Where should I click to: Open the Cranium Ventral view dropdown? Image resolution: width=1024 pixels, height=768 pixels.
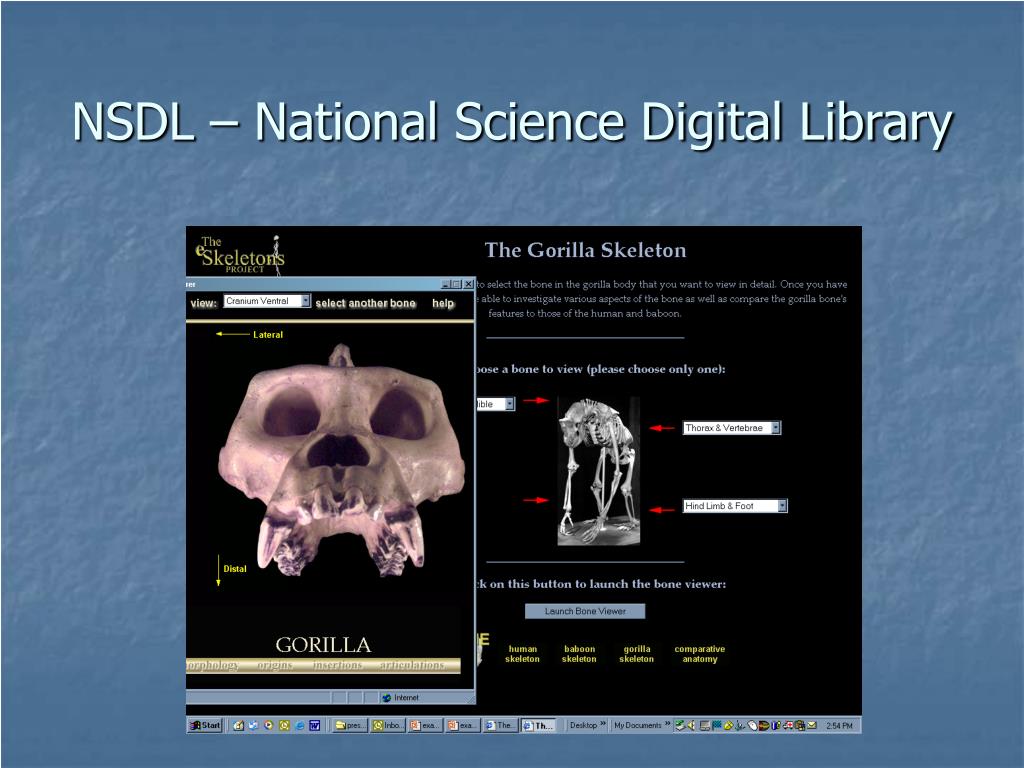tap(267, 301)
